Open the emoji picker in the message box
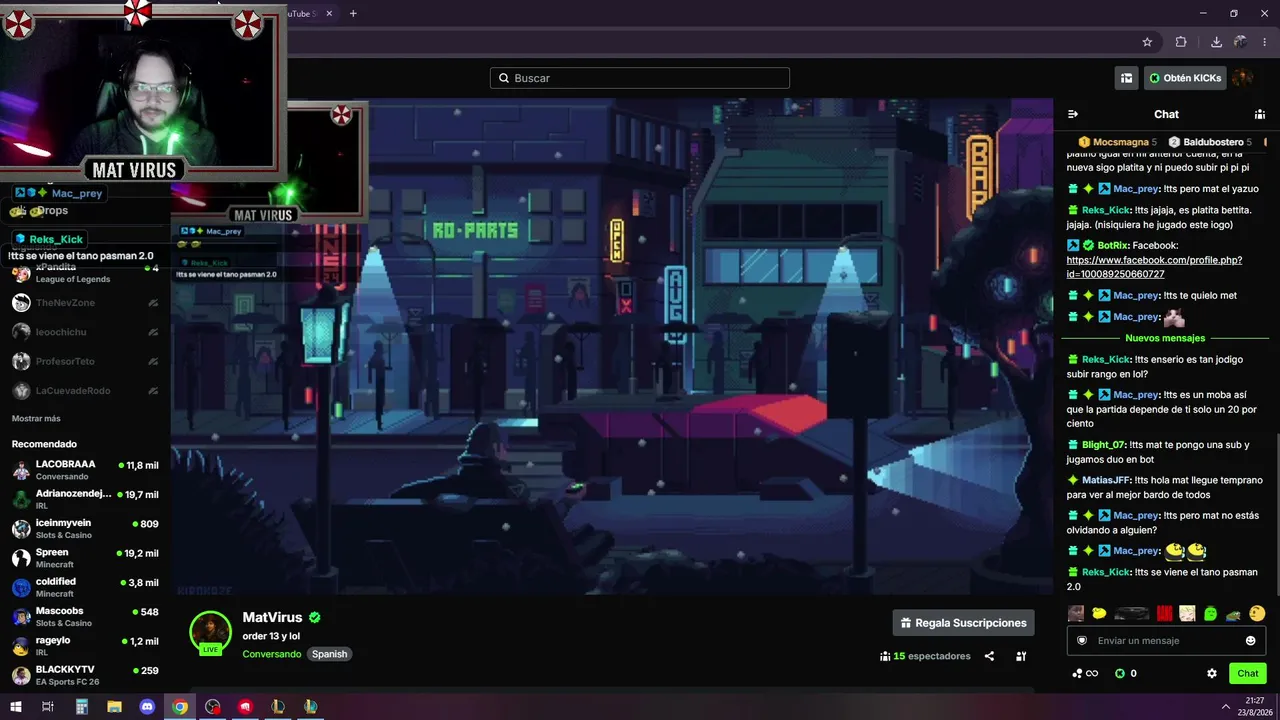This screenshot has height=720, width=1280. click(1250, 641)
